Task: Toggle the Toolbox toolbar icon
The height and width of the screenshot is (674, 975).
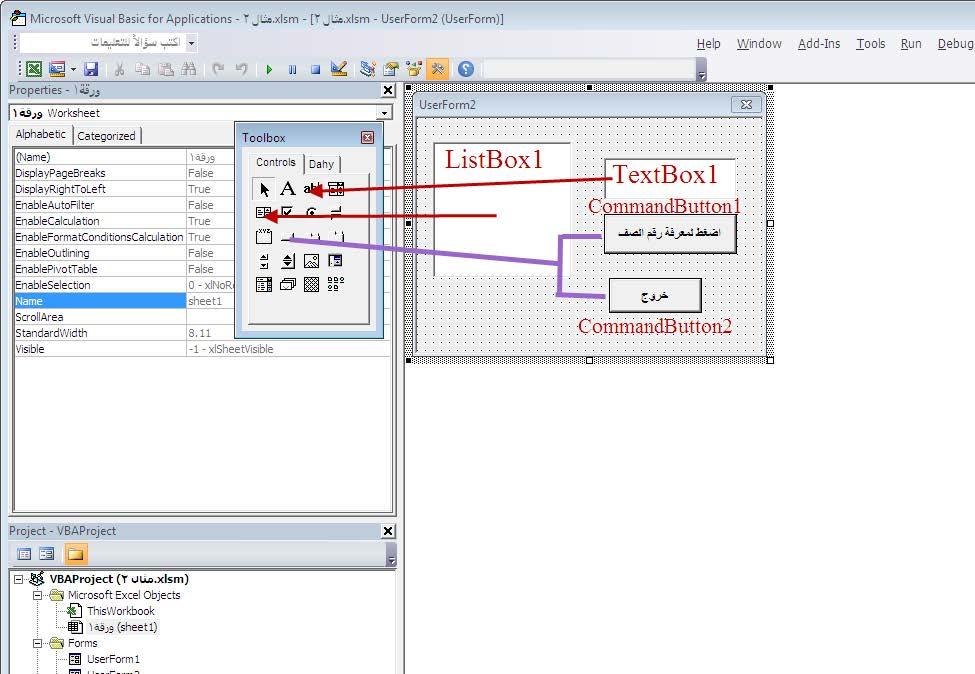Action: [x=438, y=69]
